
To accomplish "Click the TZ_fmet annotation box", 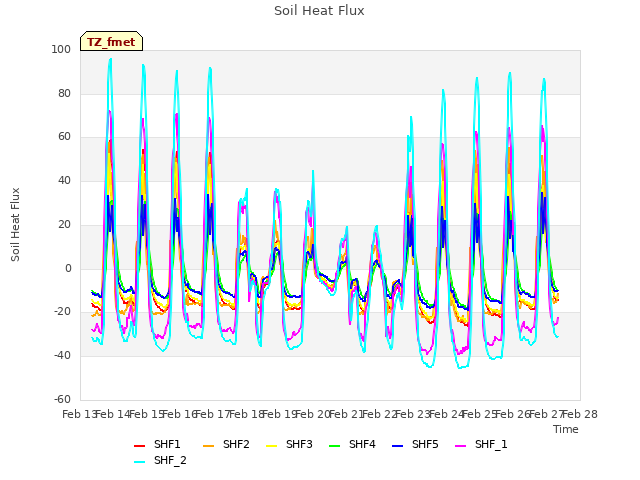I will click(x=111, y=41).
